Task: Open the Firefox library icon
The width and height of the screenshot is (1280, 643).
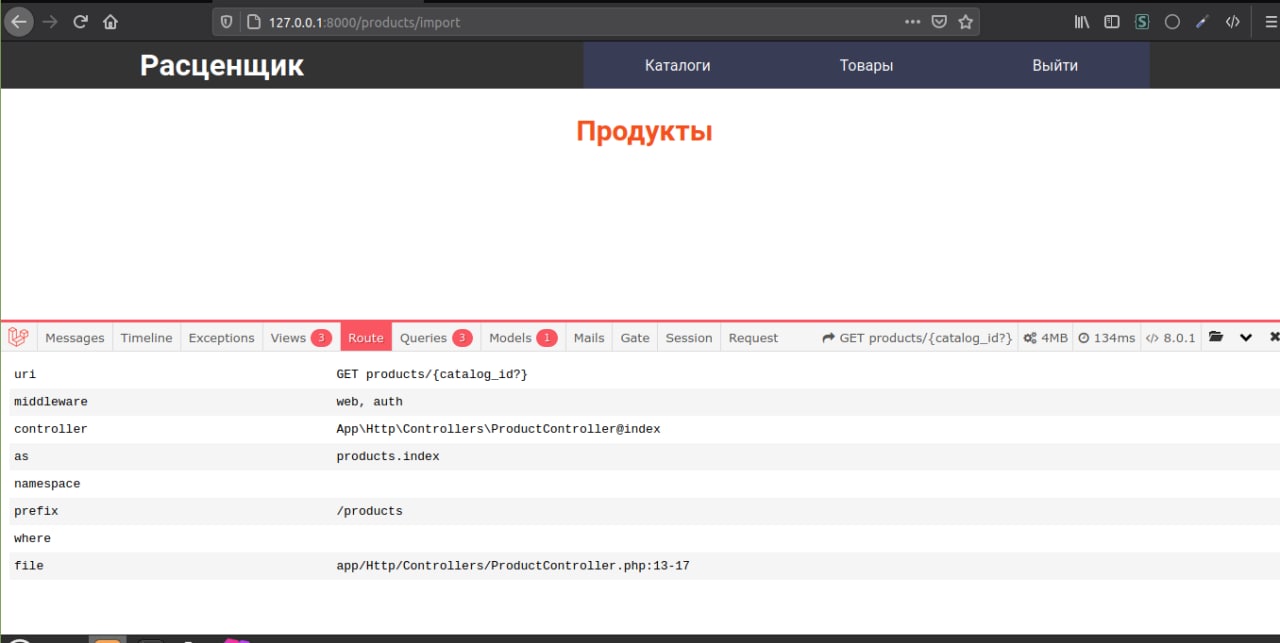Action: [x=1081, y=21]
